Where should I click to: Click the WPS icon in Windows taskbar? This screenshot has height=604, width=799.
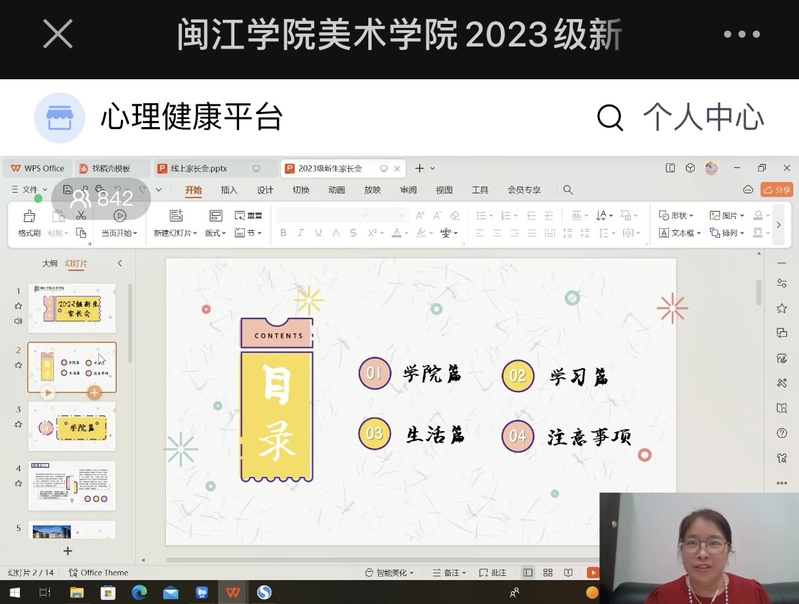(232, 593)
